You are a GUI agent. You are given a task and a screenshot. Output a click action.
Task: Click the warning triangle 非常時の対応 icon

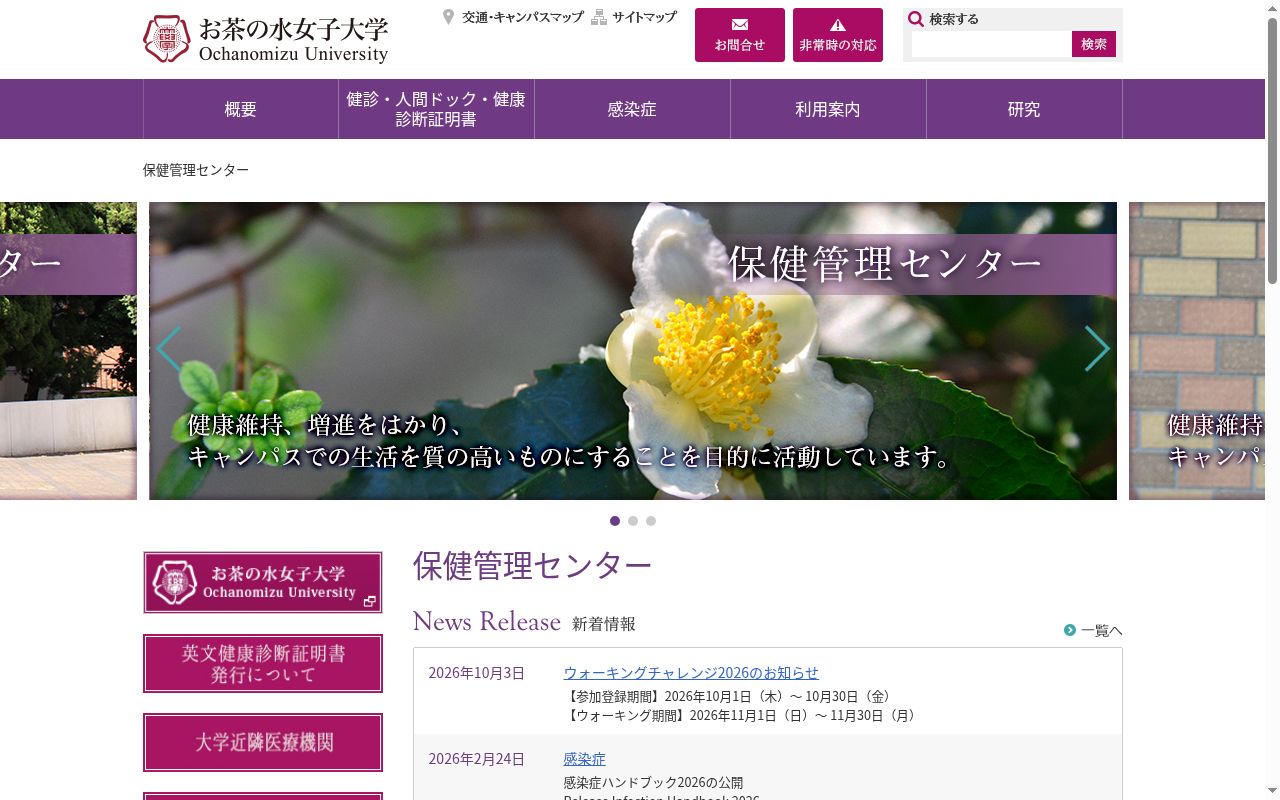click(x=838, y=25)
